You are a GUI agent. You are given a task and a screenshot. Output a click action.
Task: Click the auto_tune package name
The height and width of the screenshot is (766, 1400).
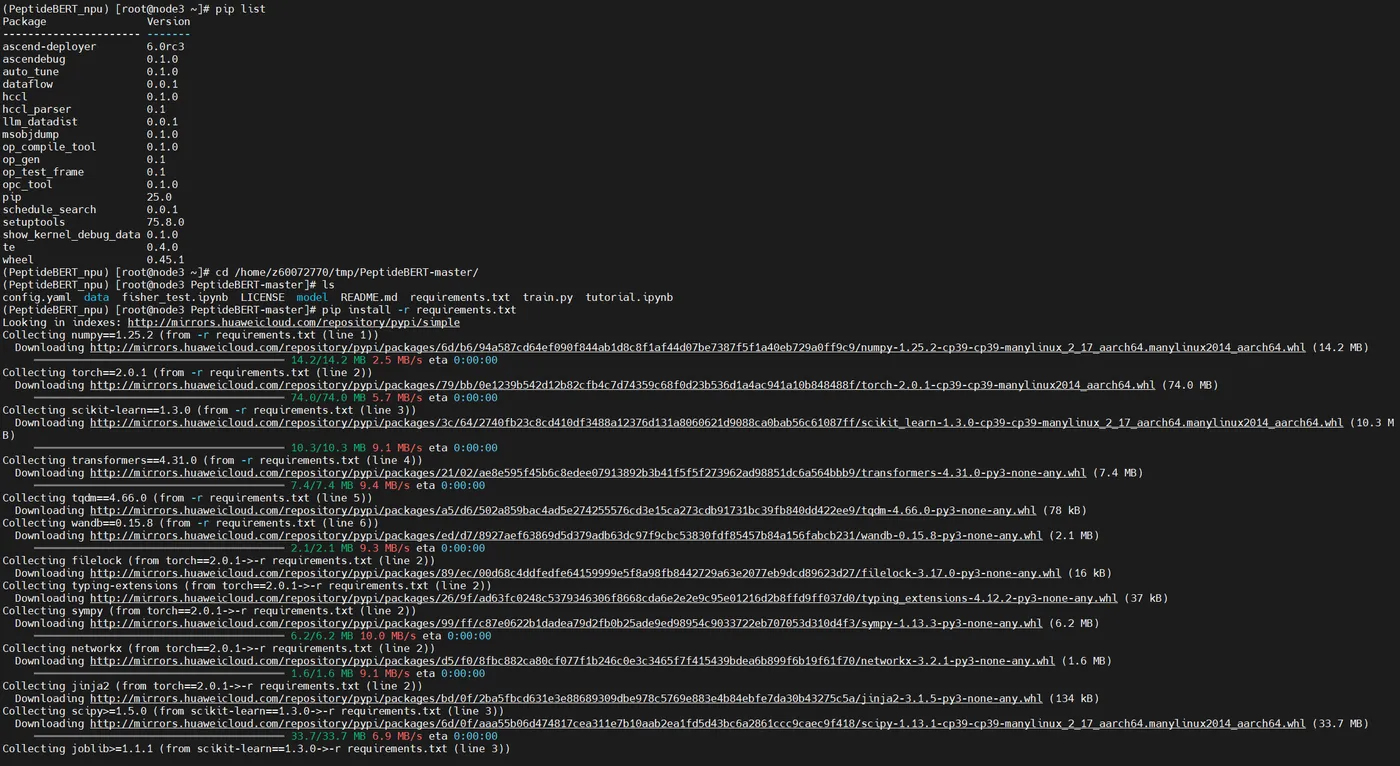[31, 72]
